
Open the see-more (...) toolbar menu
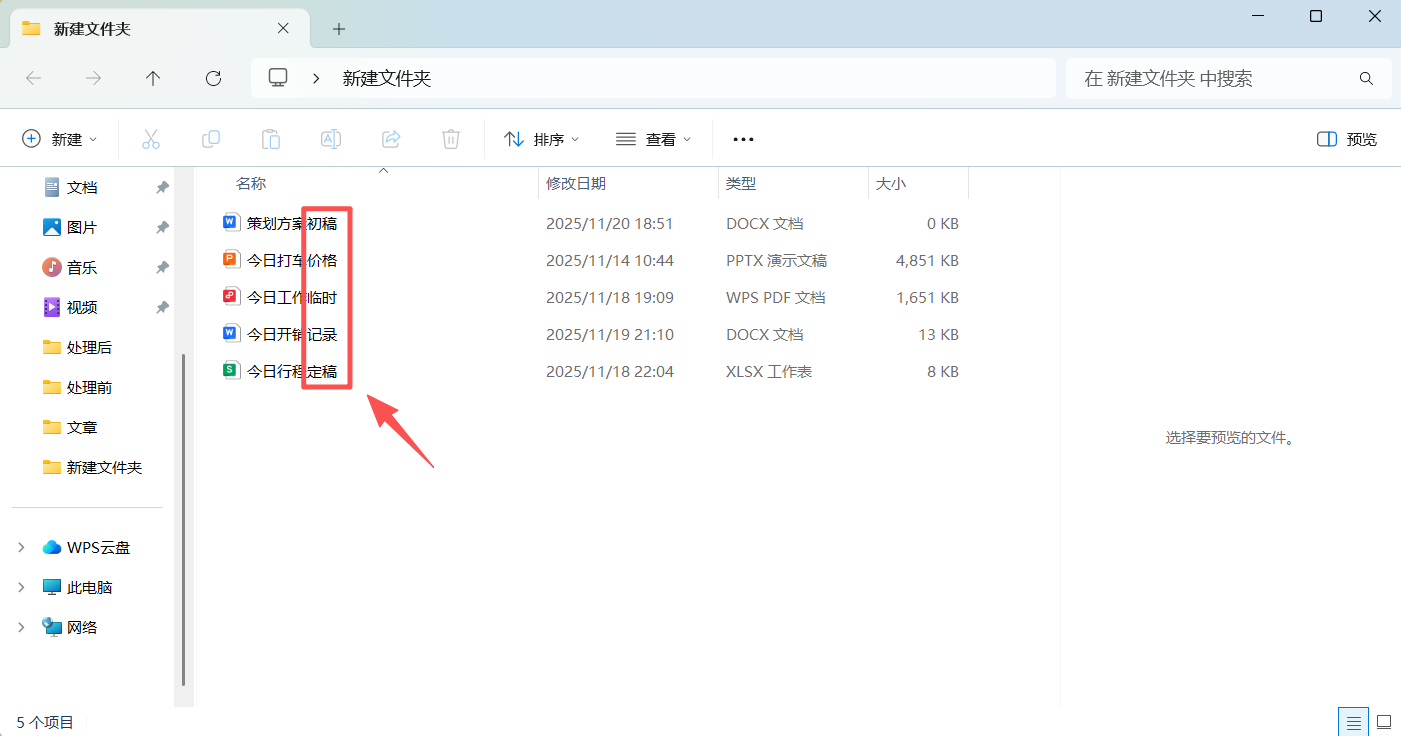point(743,139)
